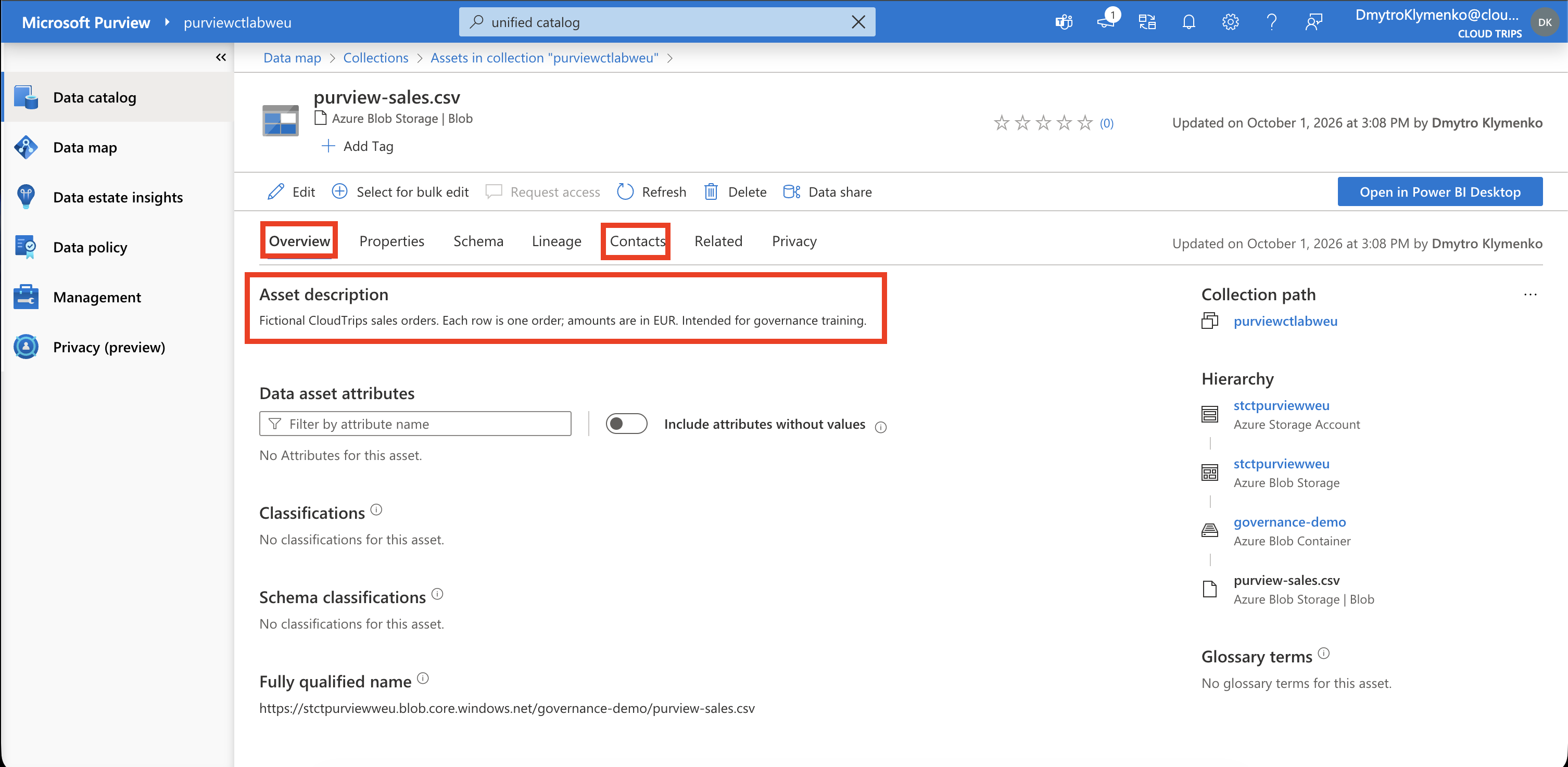Switch to the Schema tab

(x=478, y=241)
